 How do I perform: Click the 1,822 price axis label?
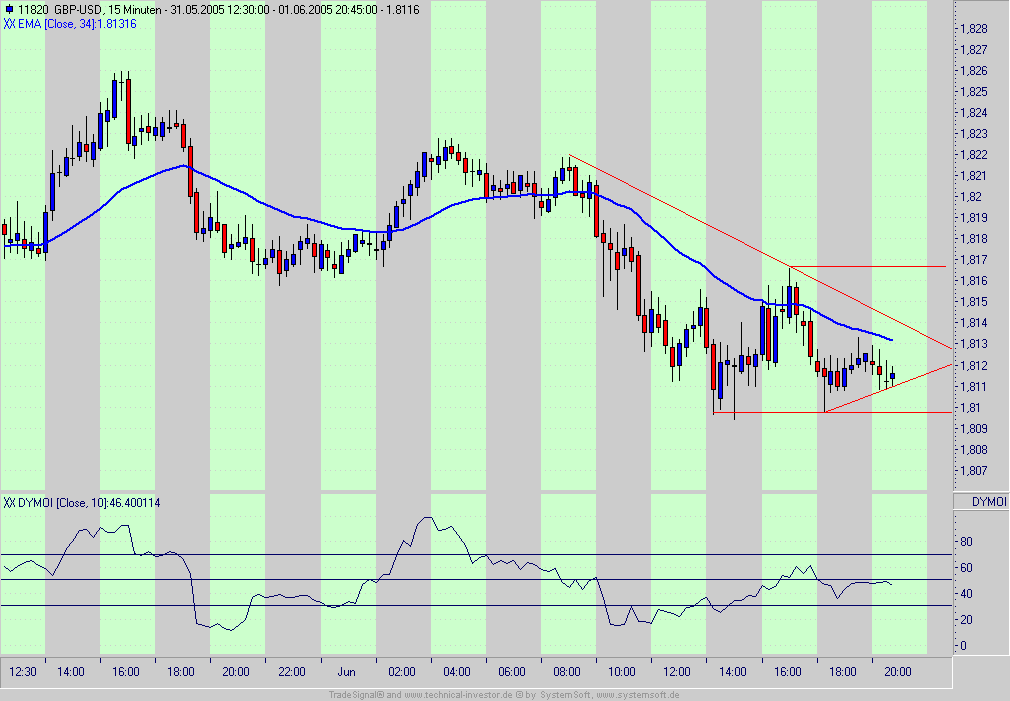click(974, 155)
